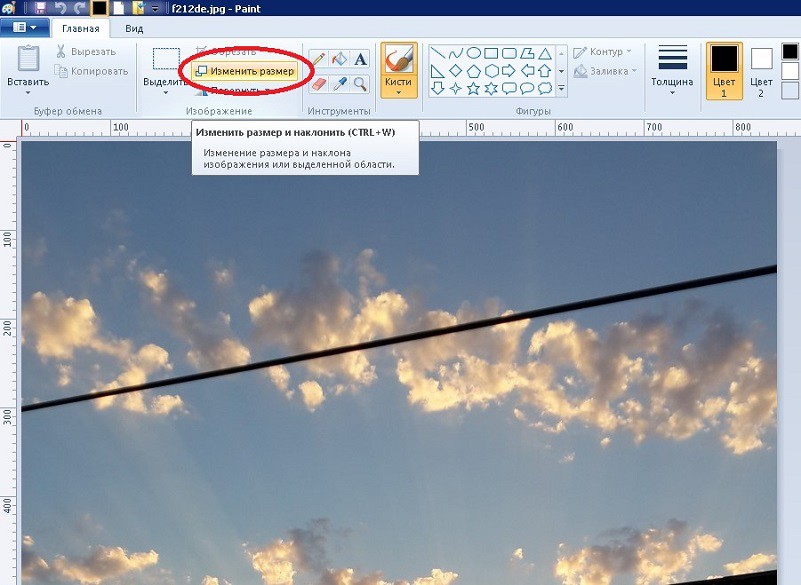Viewport: 801px width, 585px height.
Task: Open the Кисти brushes dropdown
Action: point(399,92)
